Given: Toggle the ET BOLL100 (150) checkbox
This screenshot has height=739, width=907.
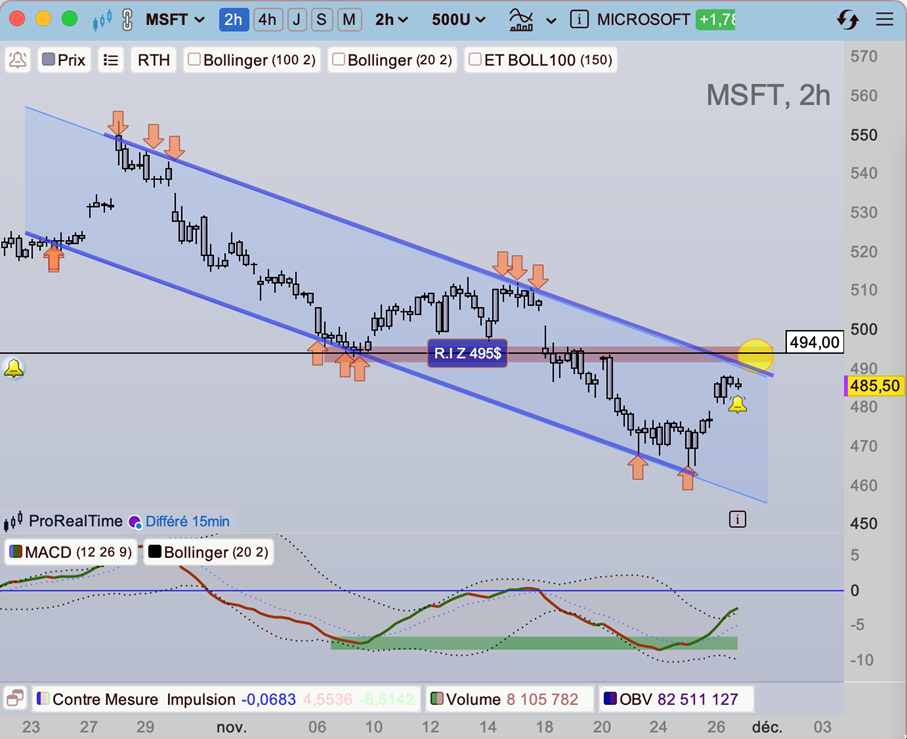Looking at the screenshot, I should click(475, 60).
